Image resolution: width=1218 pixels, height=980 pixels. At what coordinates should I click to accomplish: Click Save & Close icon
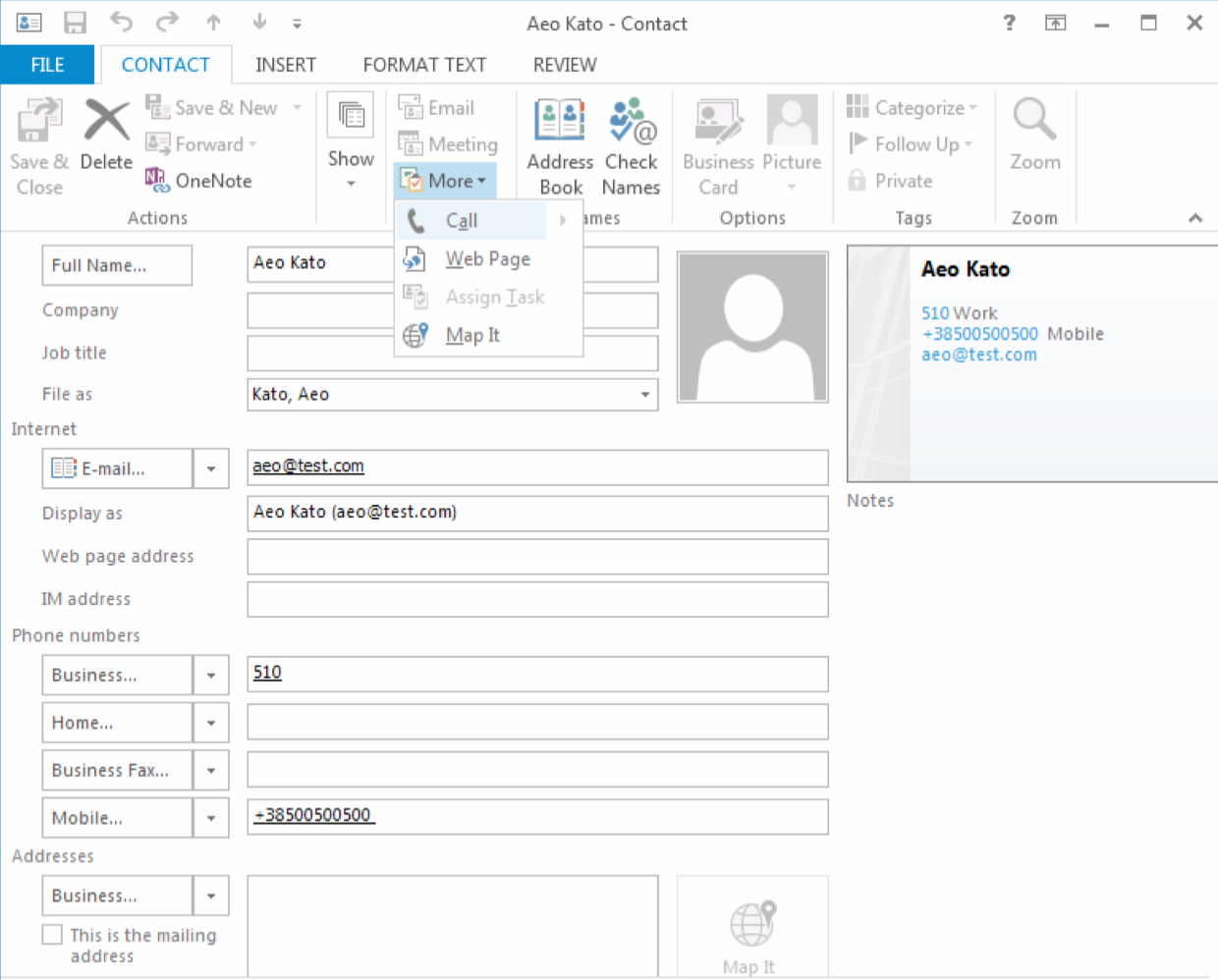point(39,122)
